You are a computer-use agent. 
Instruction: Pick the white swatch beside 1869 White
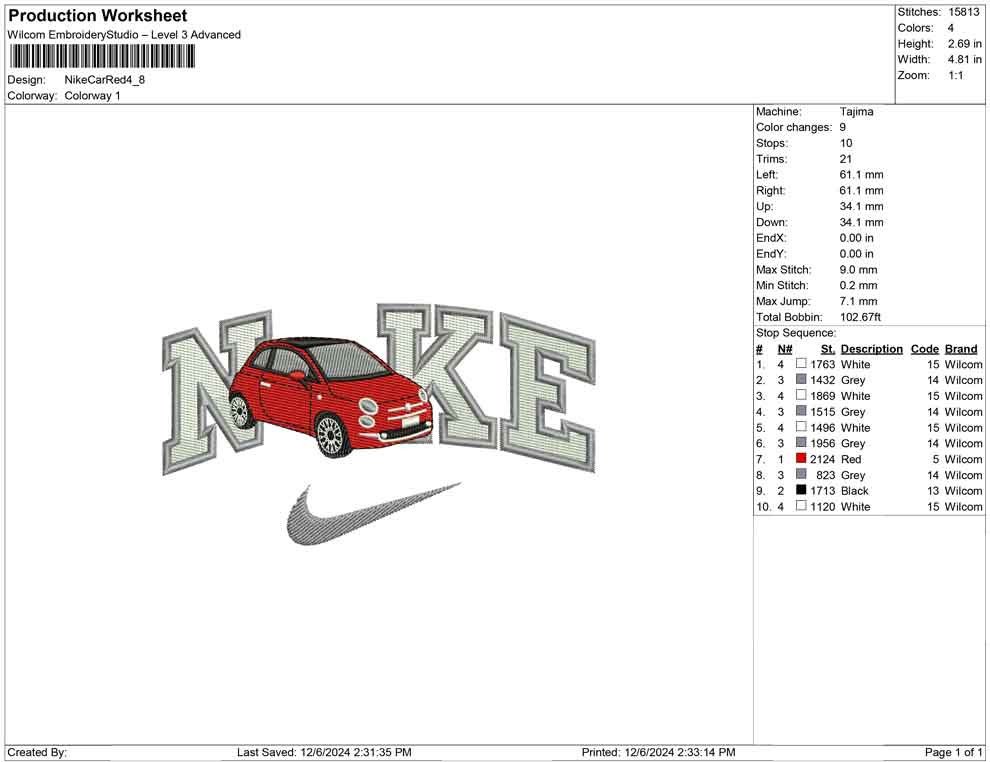(x=801, y=395)
